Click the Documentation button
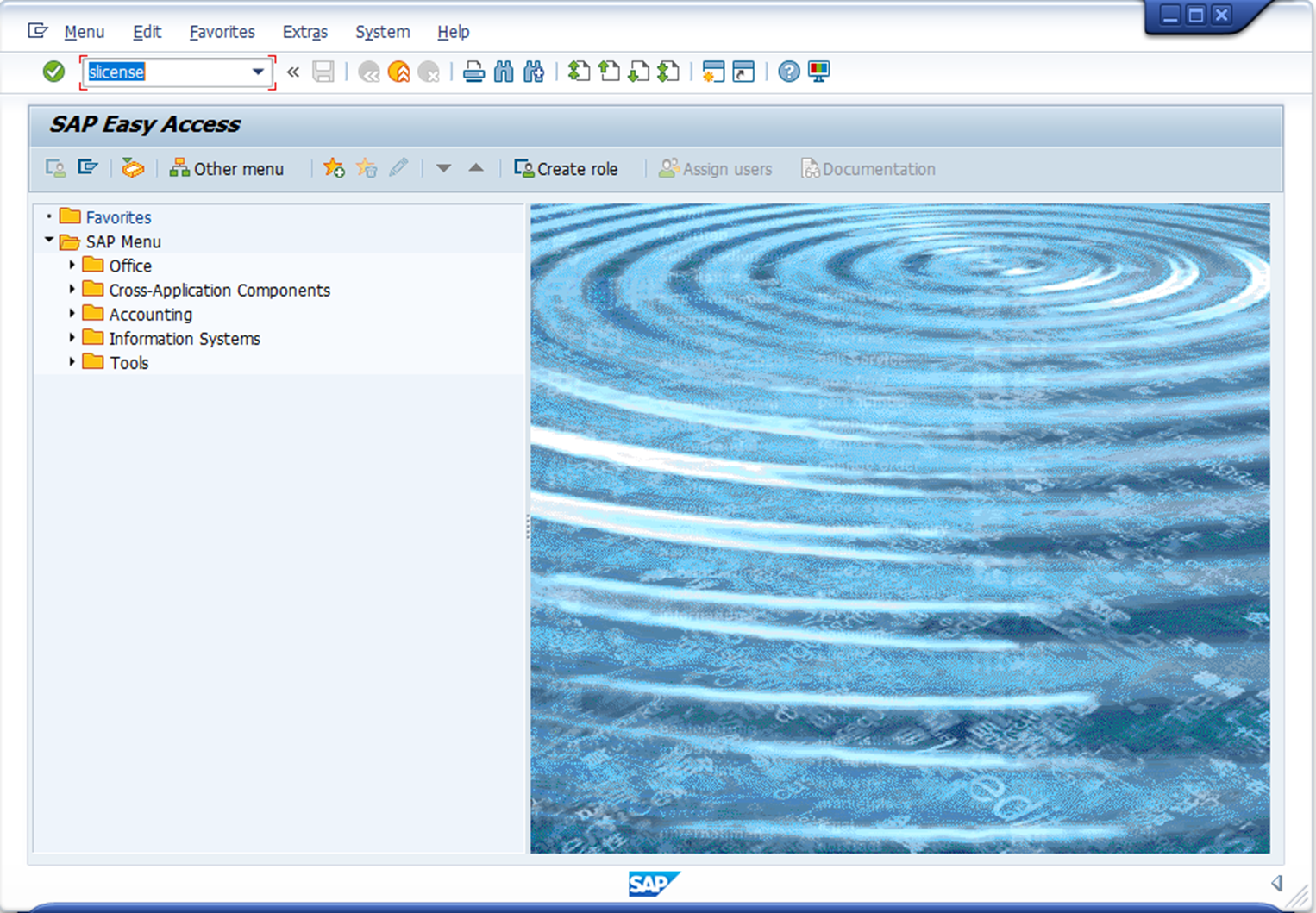Image resolution: width=1316 pixels, height=913 pixels. [868, 169]
